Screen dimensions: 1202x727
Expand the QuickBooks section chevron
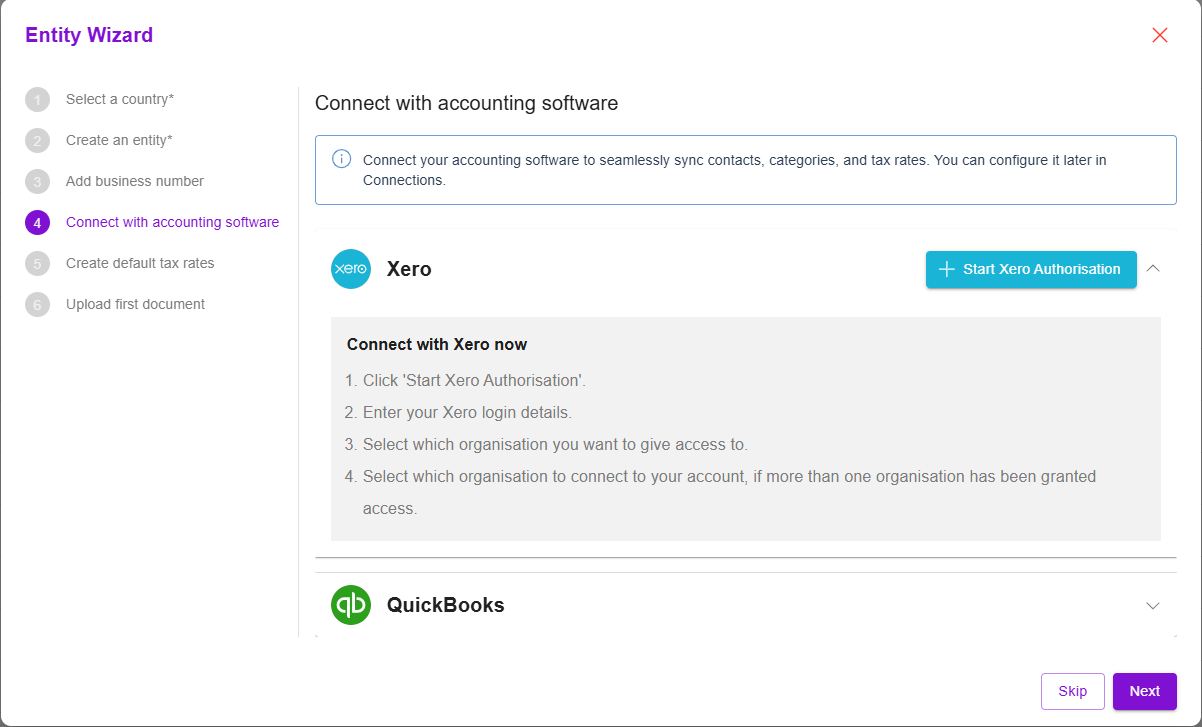[1153, 605]
